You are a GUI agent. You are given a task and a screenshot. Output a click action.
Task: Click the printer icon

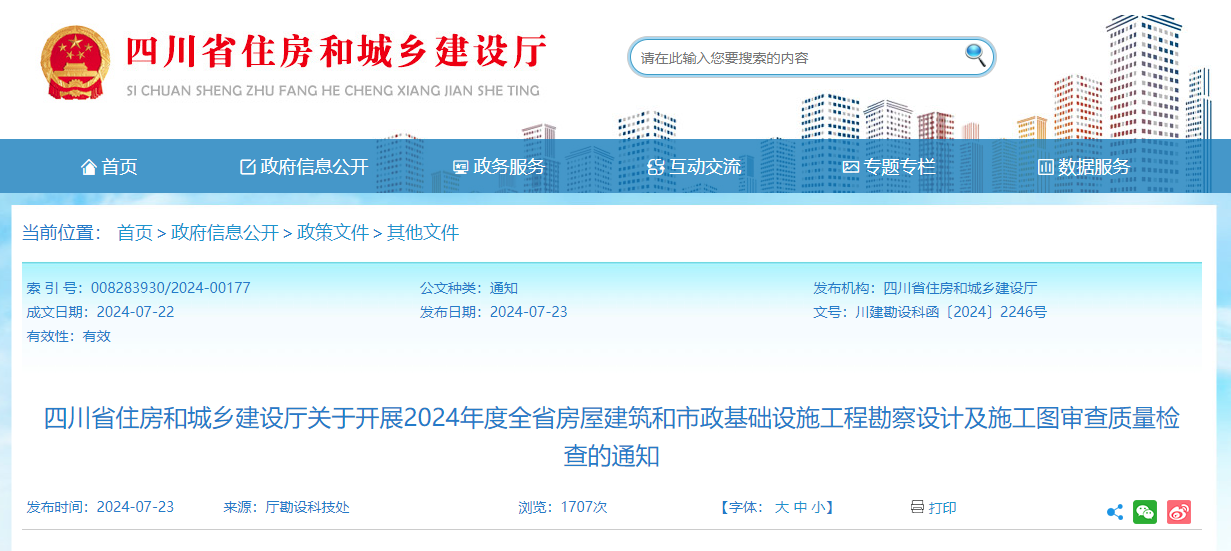coord(917,507)
